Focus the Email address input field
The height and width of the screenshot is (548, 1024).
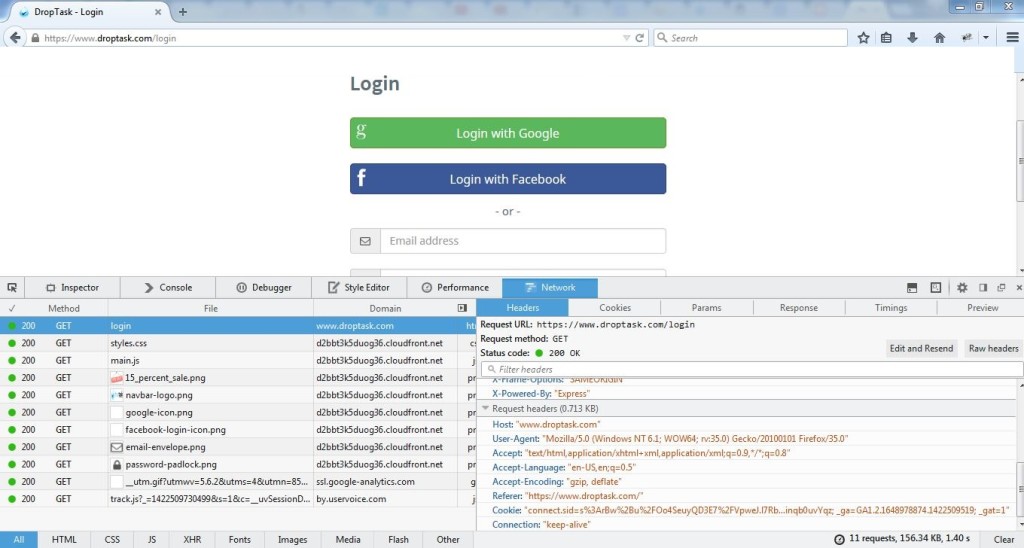point(523,241)
